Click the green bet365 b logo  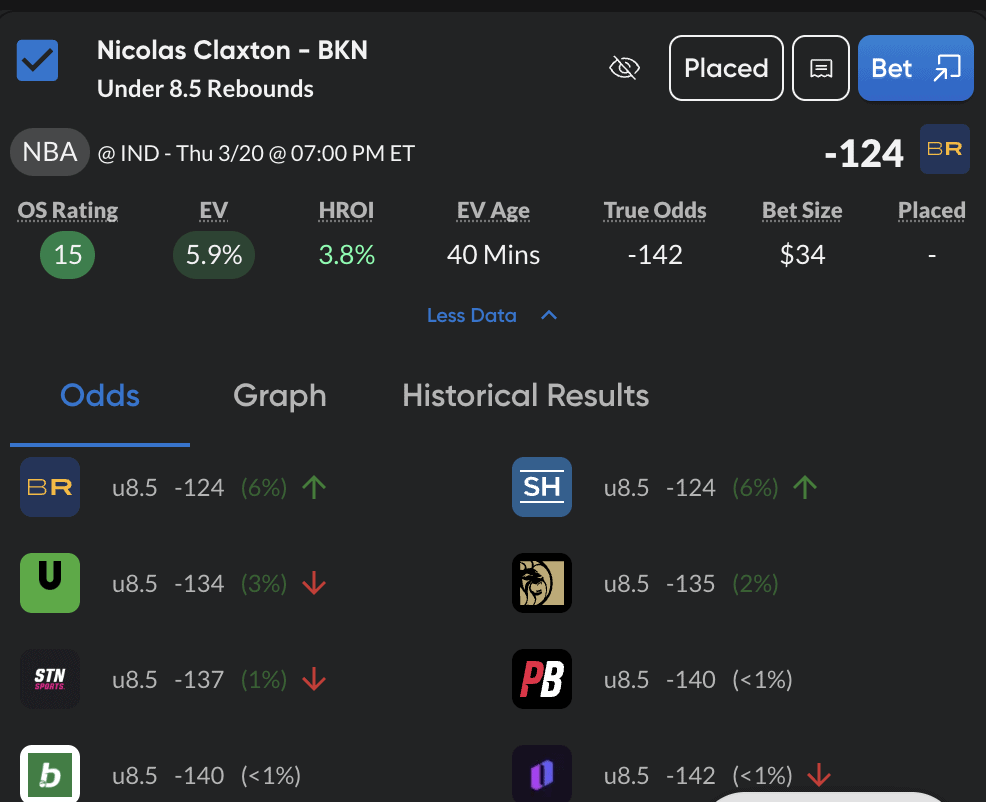(50, 774)
